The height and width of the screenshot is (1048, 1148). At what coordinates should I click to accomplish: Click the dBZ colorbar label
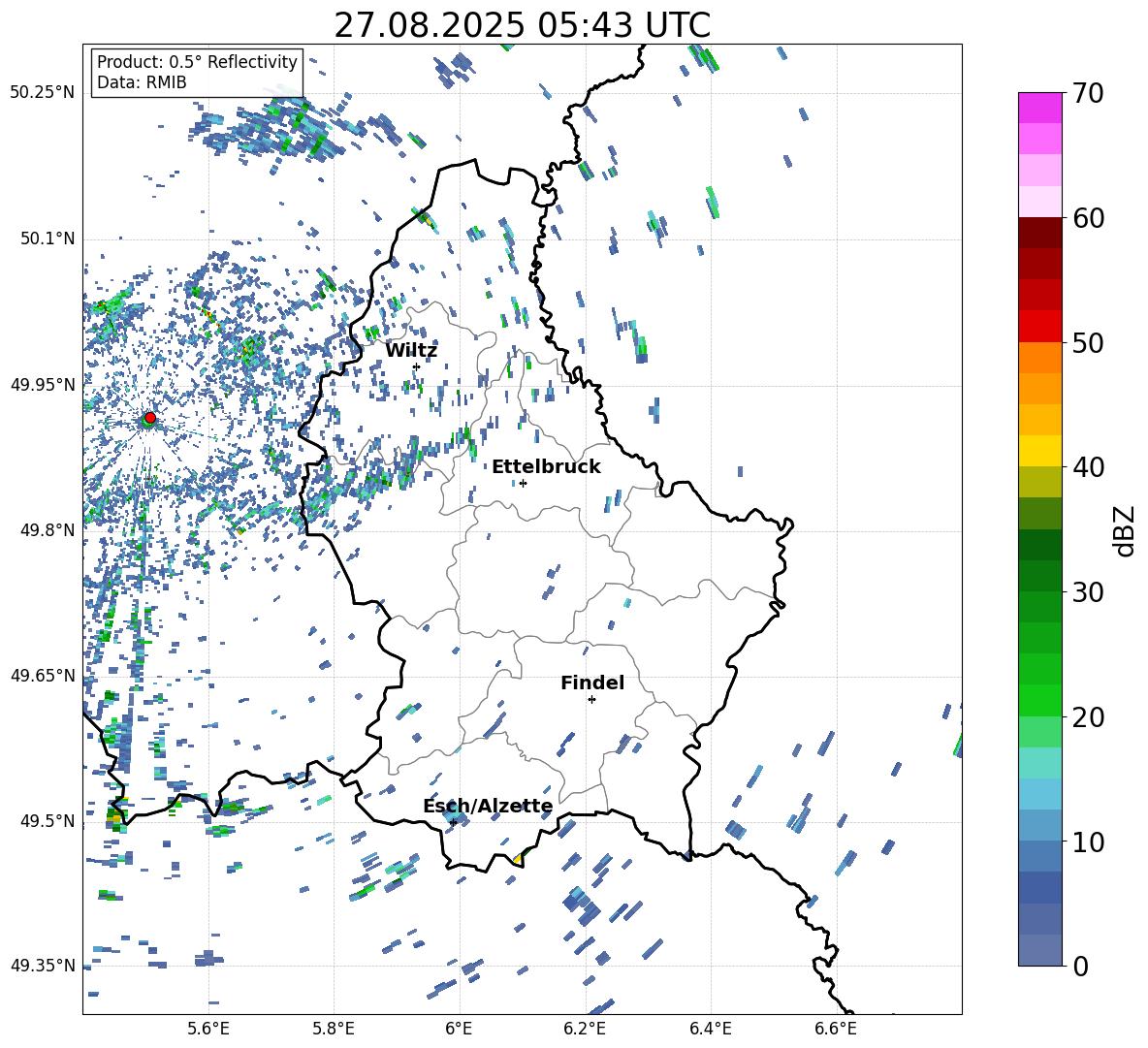(x=1123, y=530)
